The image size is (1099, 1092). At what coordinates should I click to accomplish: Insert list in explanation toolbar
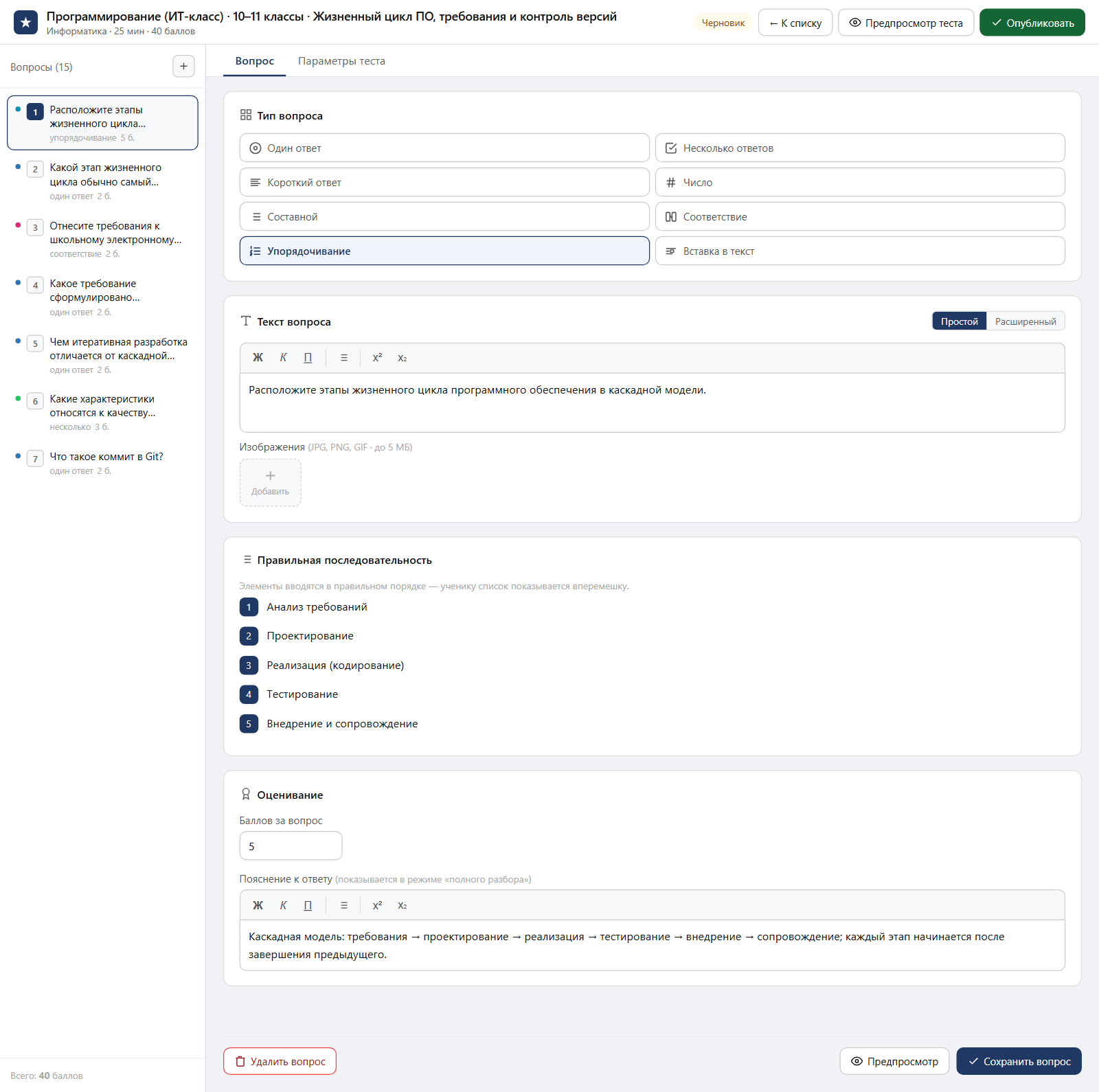344,905
